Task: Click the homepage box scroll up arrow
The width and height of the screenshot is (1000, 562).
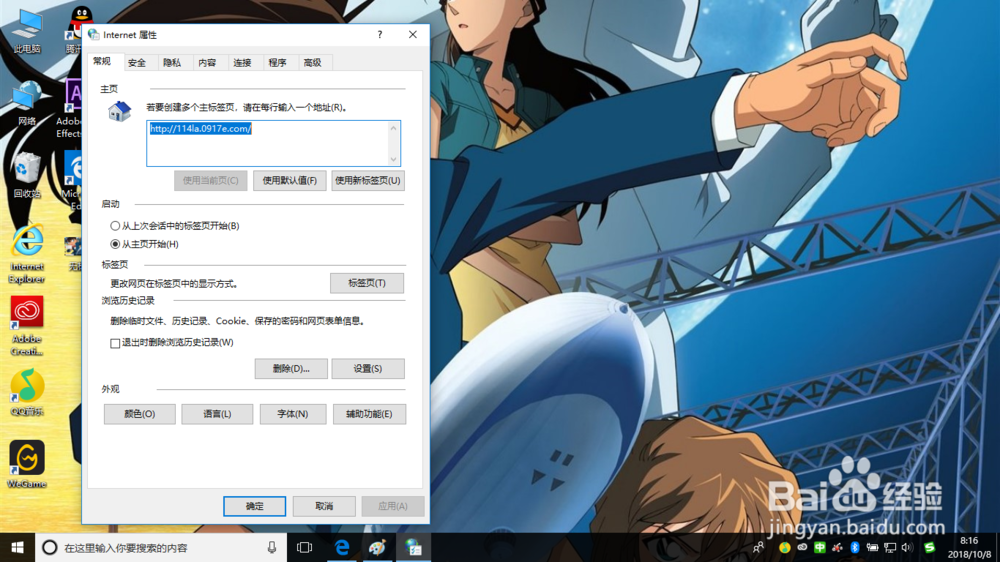Action: tap(393, 128)
